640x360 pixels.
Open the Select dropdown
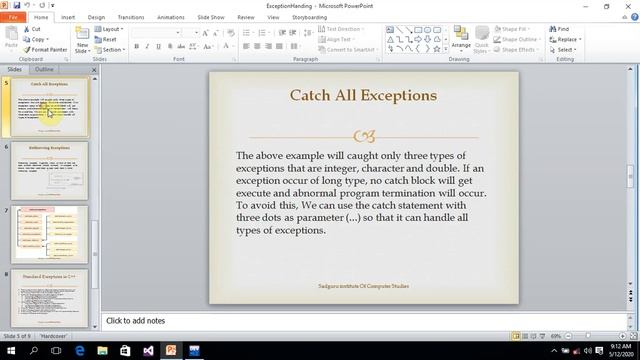[x=563, y=49]
